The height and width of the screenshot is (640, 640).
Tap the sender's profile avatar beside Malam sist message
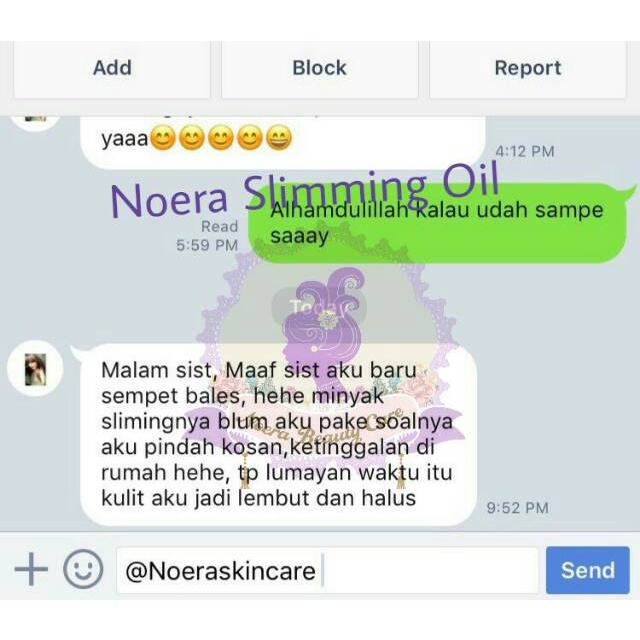pos(35,369)
